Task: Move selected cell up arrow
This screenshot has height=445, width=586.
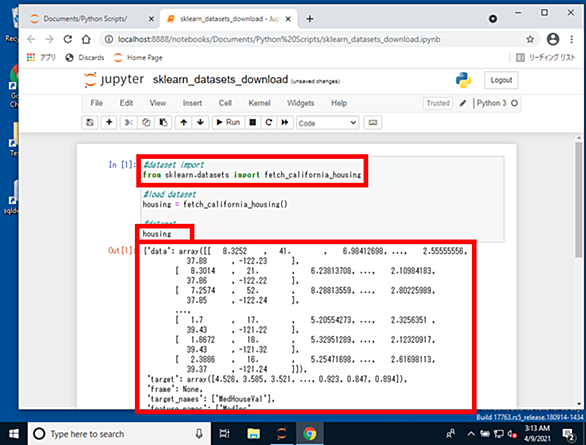Action: pos(183,123)
